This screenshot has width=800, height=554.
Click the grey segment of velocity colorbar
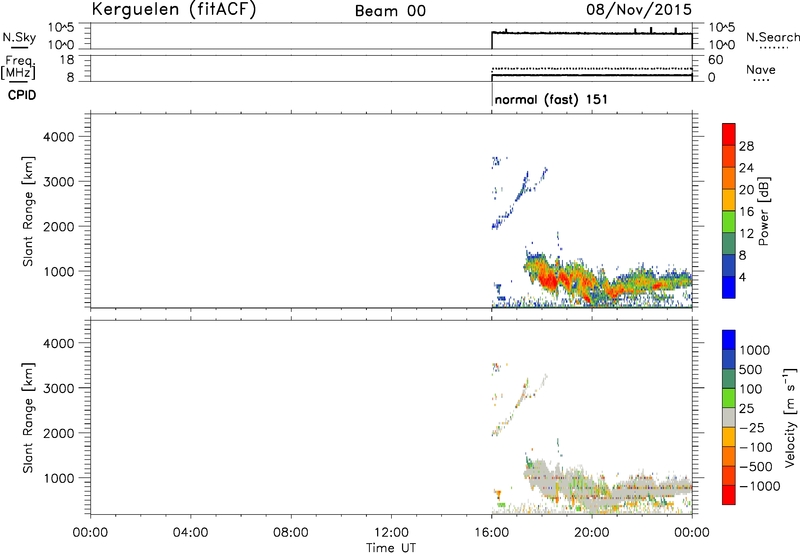[x=729, y=417]
